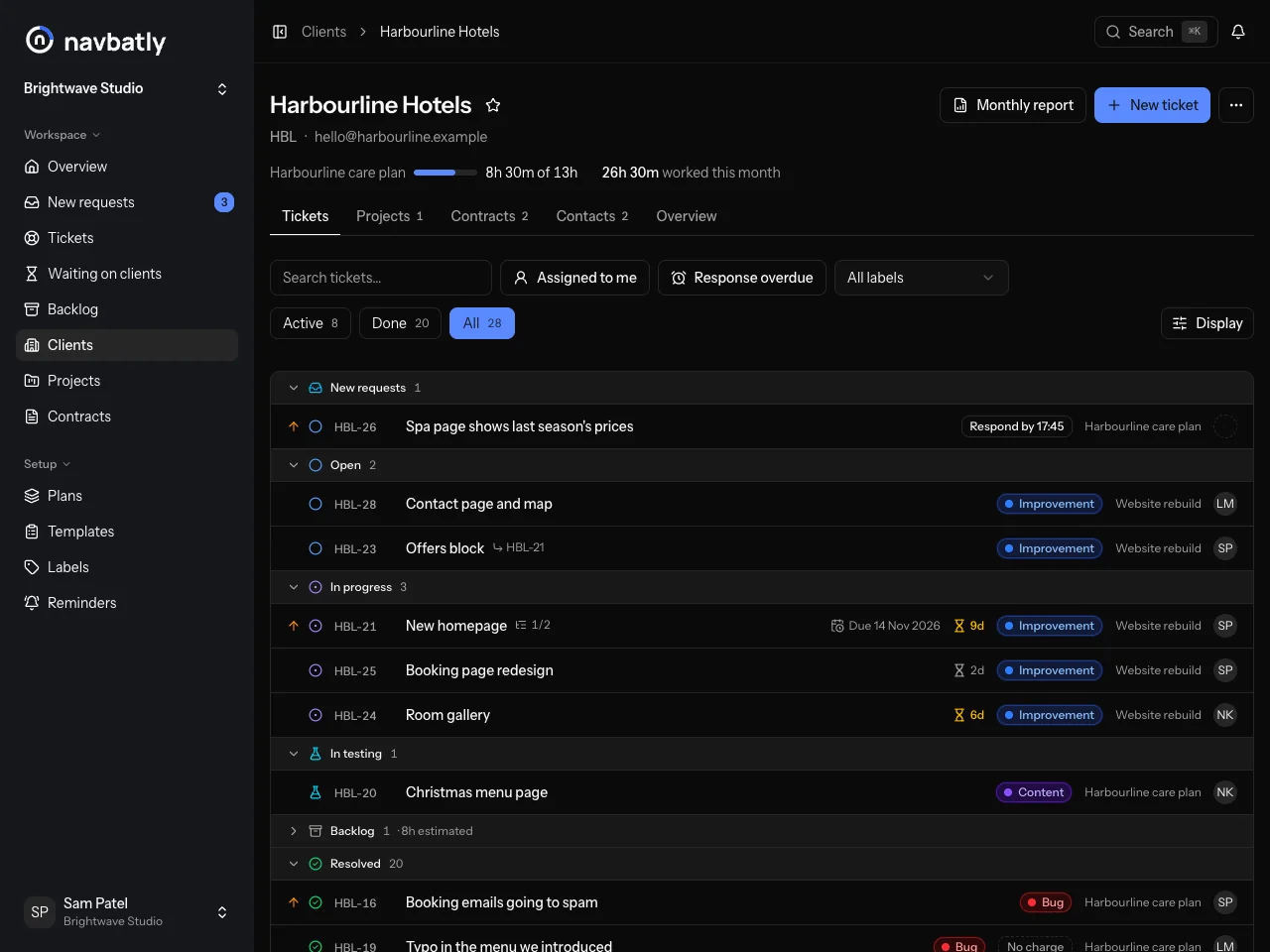
Task: Open notifications bell
Action: coord(1238,32)
